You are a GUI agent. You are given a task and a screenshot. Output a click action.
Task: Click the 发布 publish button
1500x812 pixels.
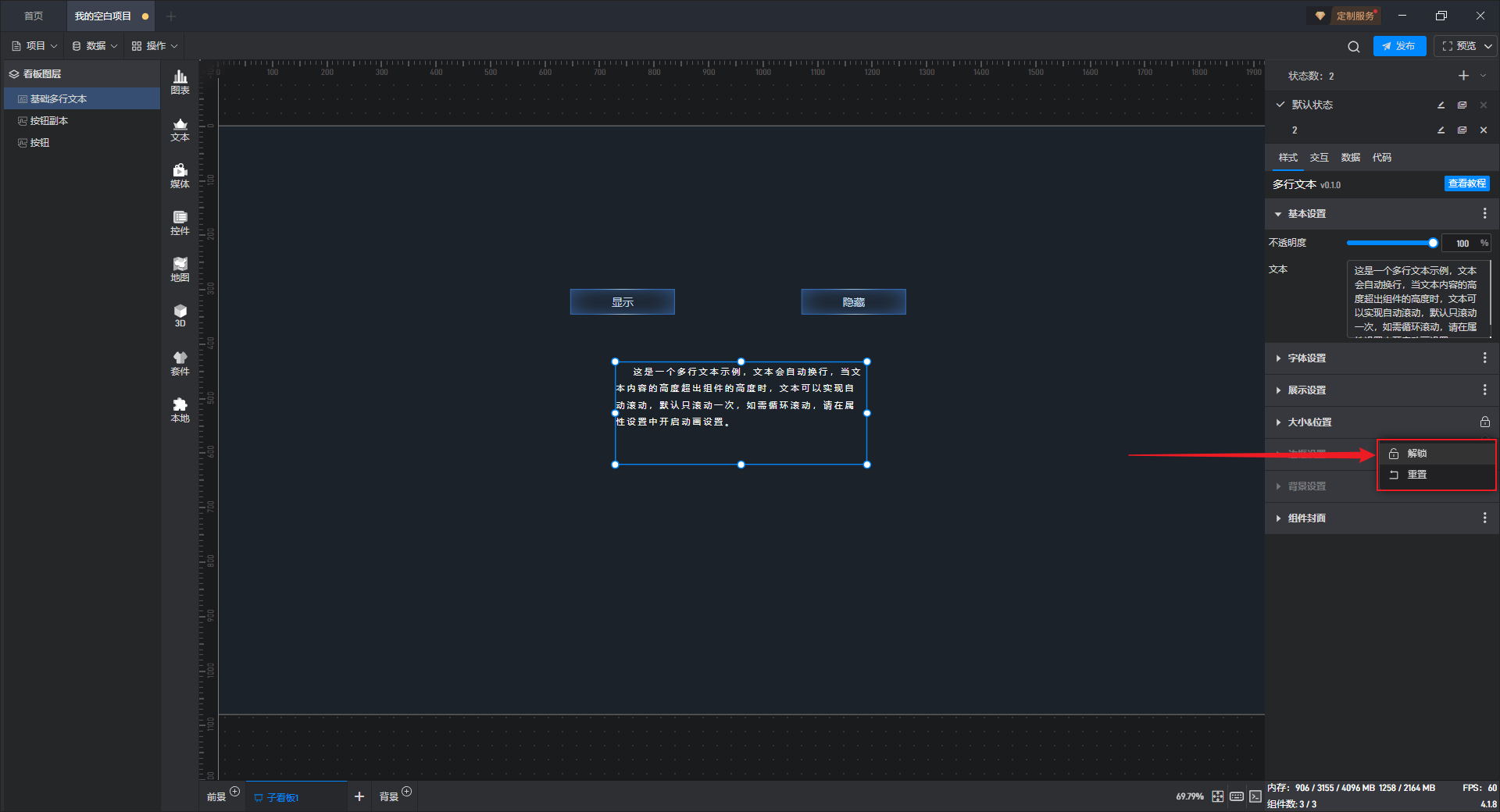coord(1398,46)
